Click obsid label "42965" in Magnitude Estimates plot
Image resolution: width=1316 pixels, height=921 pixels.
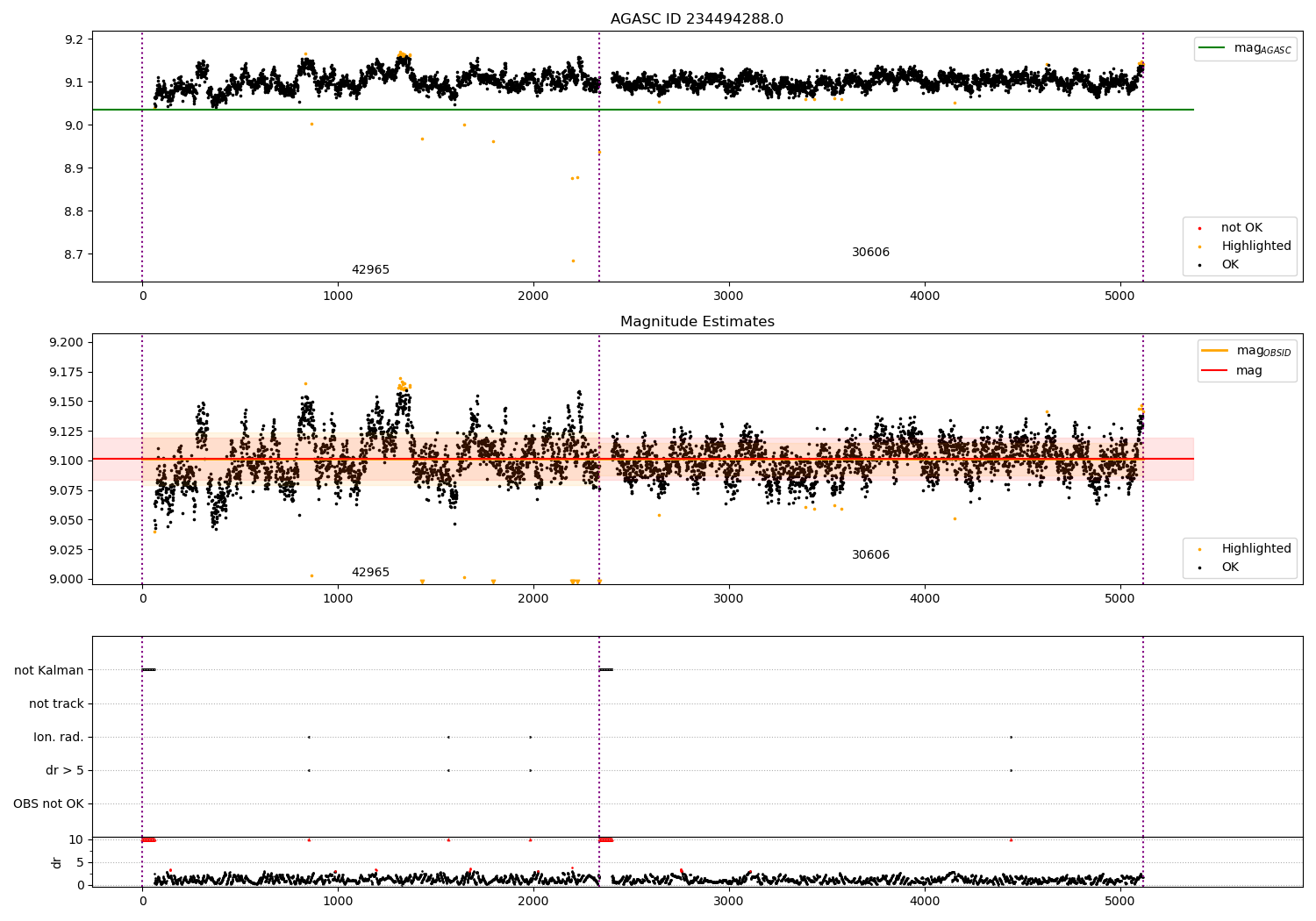(370, 573)
